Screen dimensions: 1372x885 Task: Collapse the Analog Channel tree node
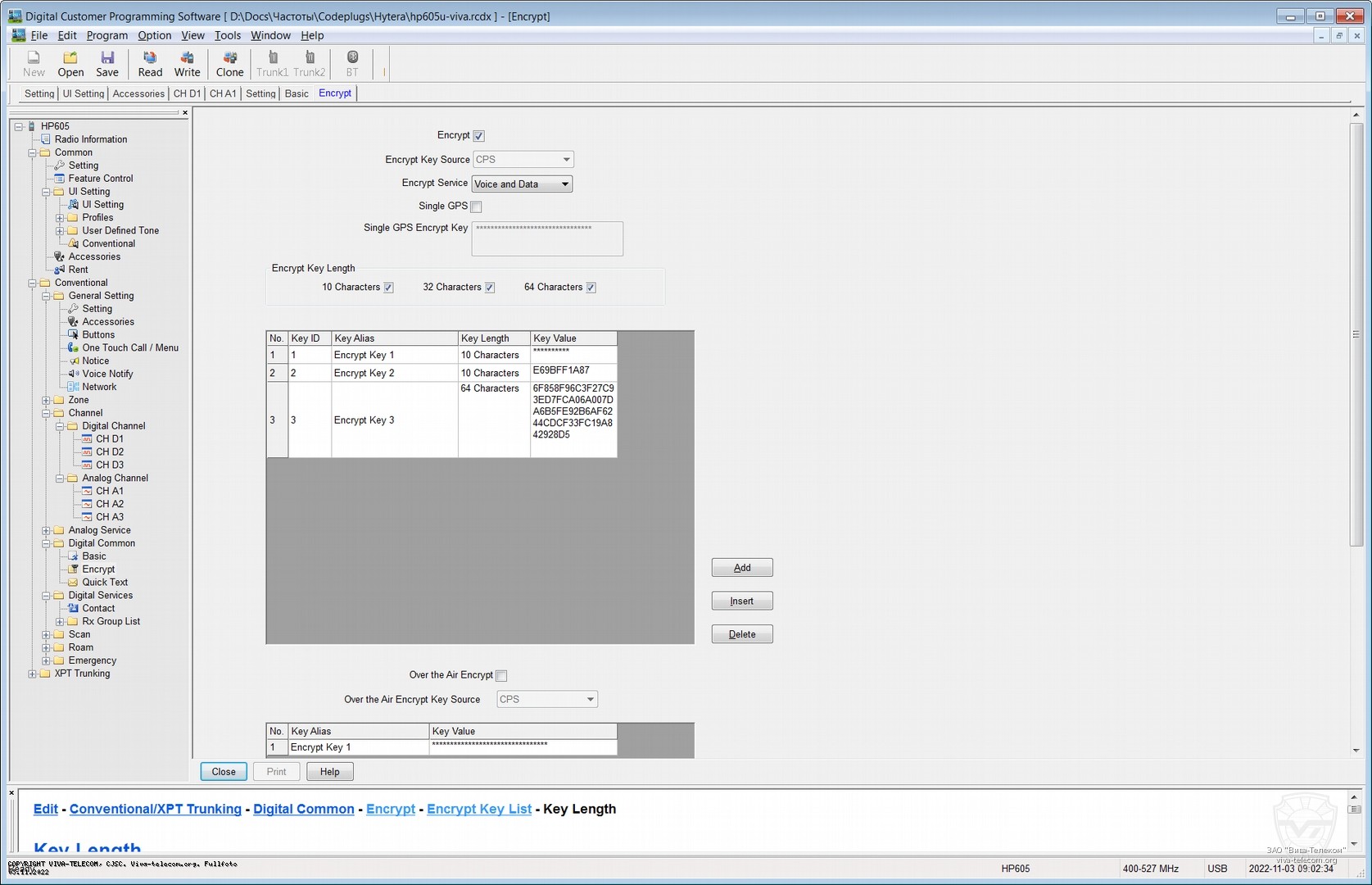tap(60, 479)
